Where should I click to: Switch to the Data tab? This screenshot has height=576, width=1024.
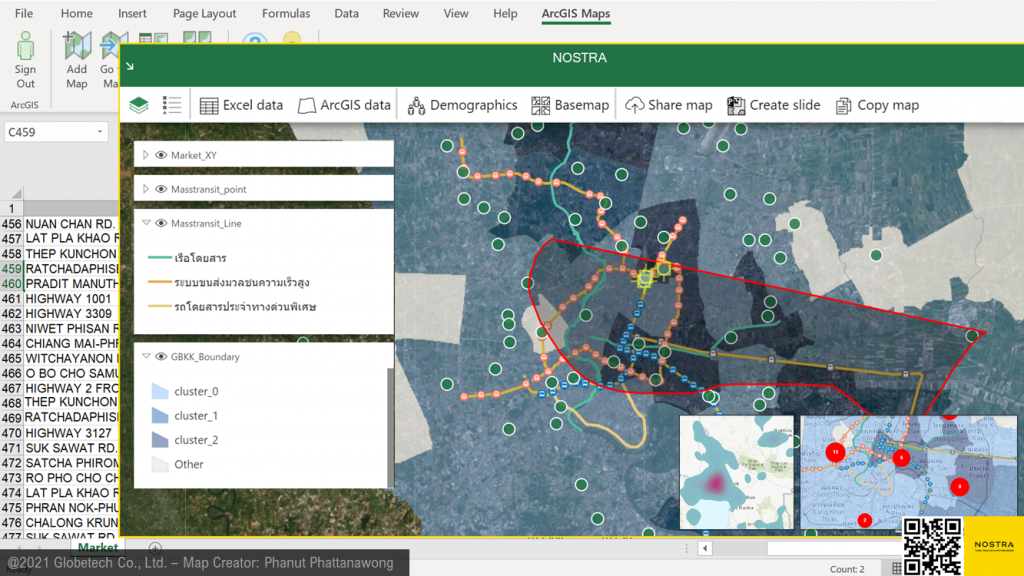click(x=346, y=13)
